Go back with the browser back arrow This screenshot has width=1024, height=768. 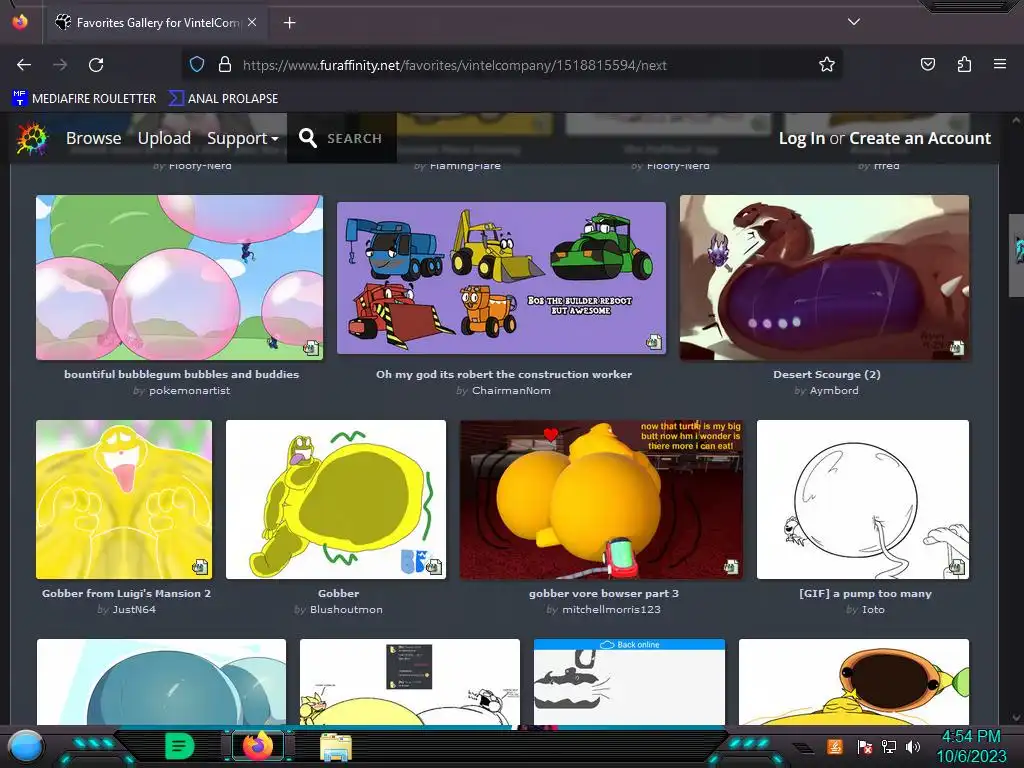click(x=24, y=65)
